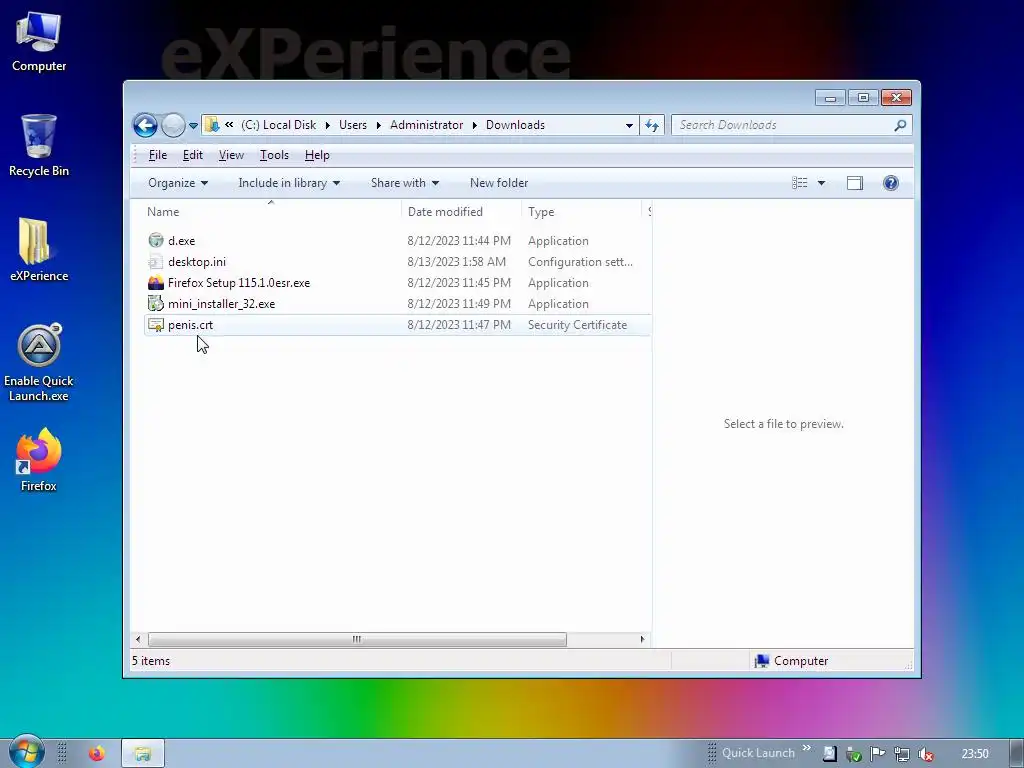Open the recent pages dropdown arrow
The width and height of the screenshot is (1024, 768).
(x=193, y=125)
